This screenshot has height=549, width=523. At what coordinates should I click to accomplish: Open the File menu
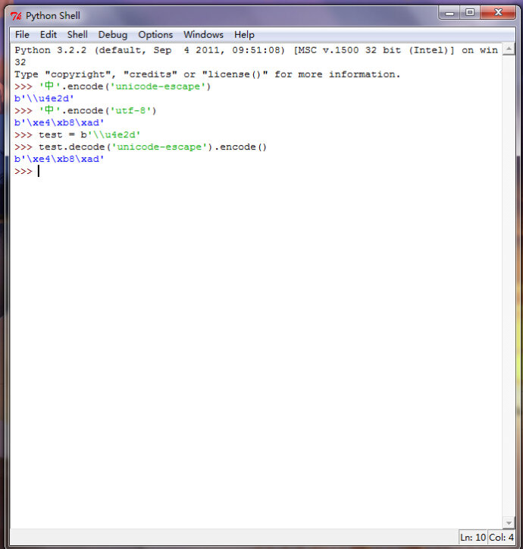(x=22, y=35)
